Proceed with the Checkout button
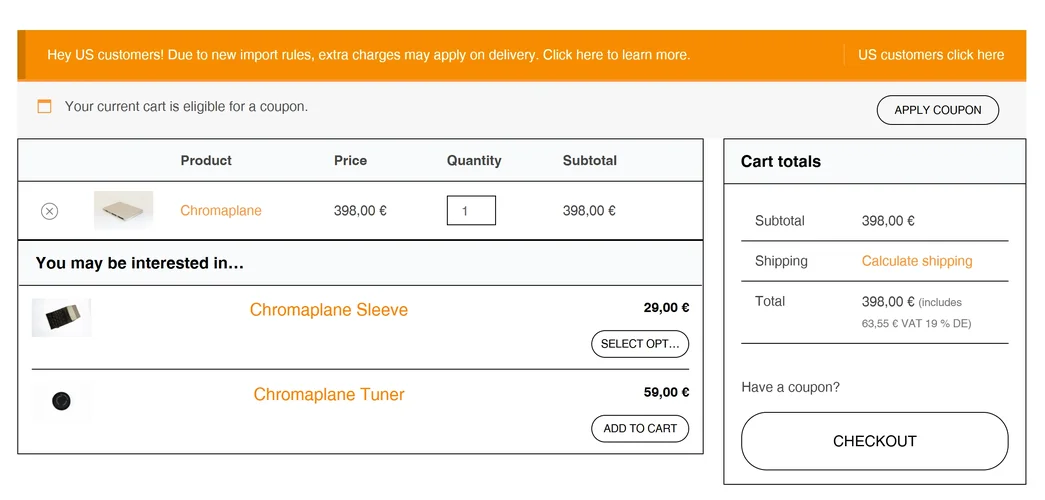 (x=874, y=441)
